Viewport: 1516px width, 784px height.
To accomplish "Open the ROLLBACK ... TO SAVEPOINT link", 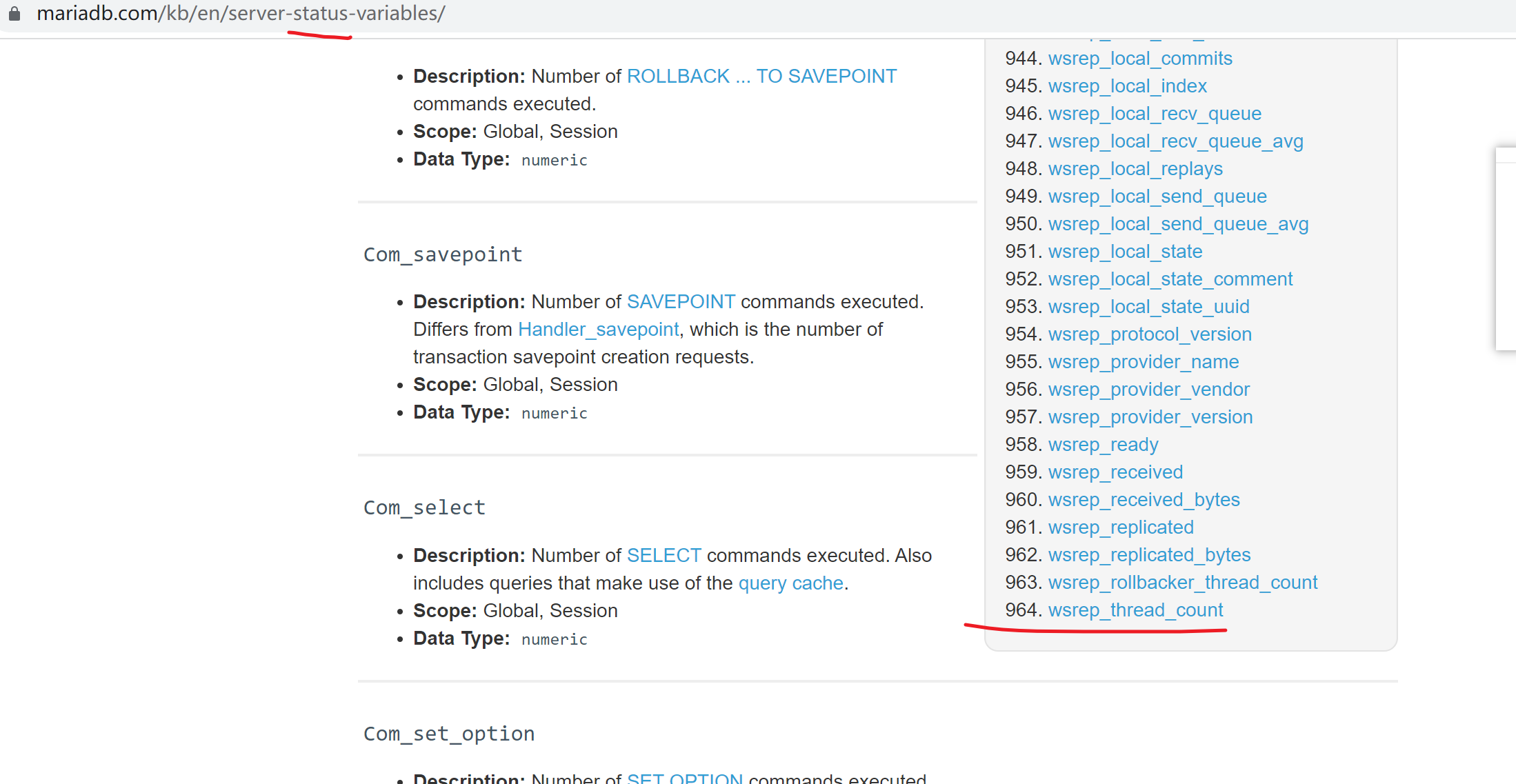I will [761, 76].
